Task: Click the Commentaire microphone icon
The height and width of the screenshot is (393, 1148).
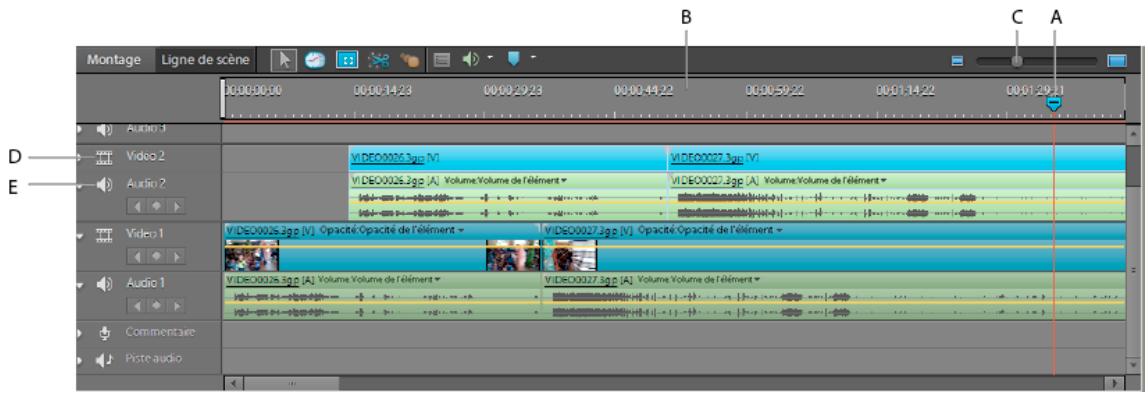Action: [x=105, y=333]
